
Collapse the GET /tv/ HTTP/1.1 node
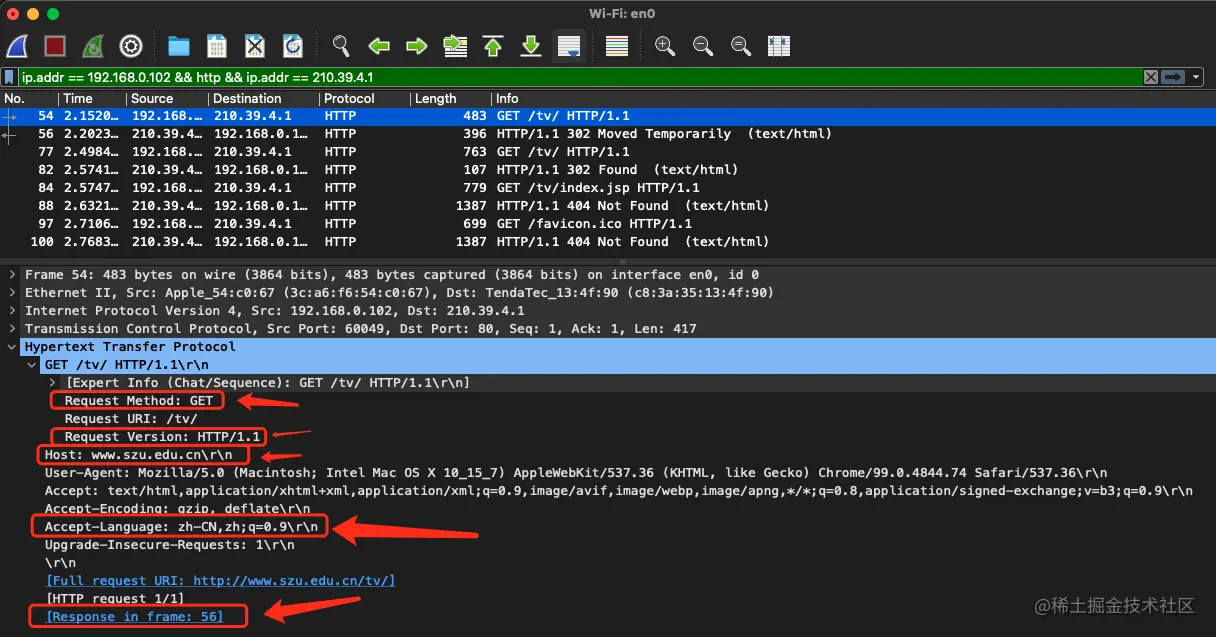click(x=32, y=365)
